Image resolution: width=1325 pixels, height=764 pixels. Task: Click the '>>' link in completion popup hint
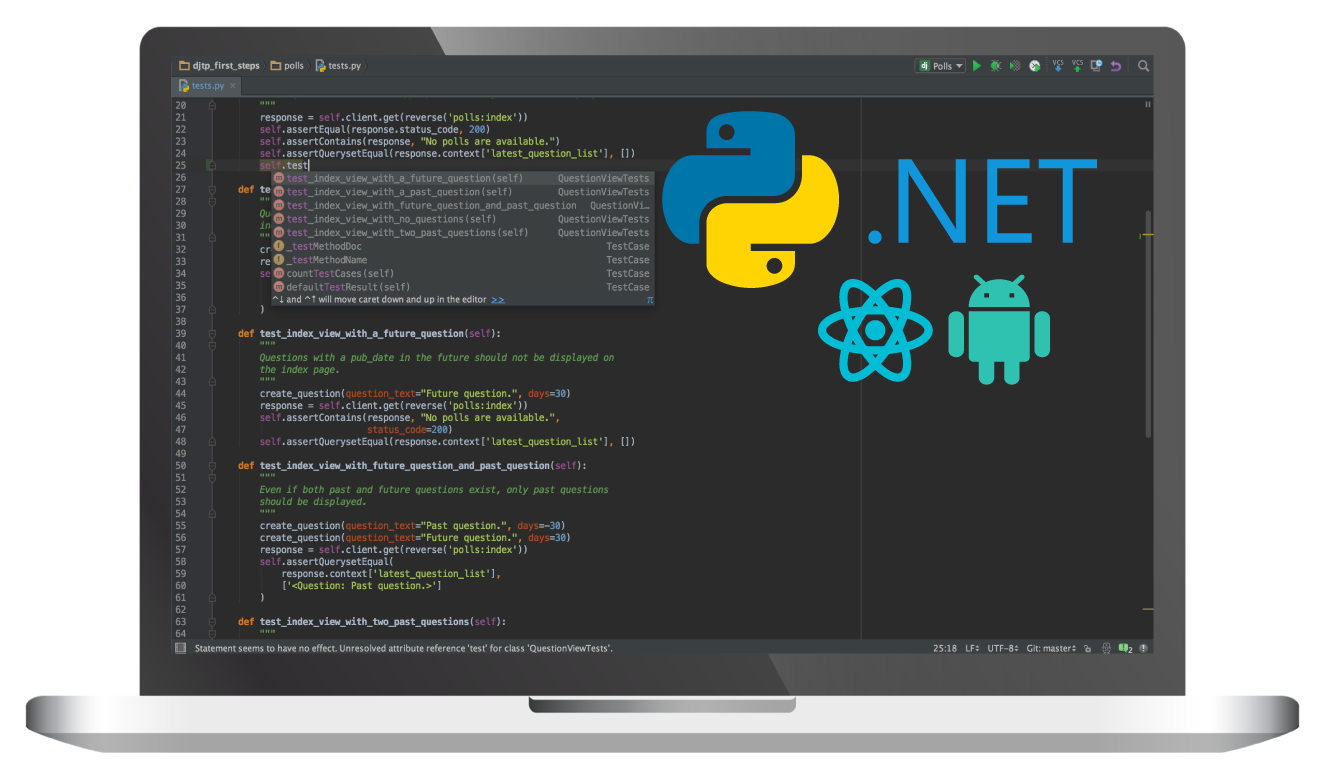click(x=498, y=299)
